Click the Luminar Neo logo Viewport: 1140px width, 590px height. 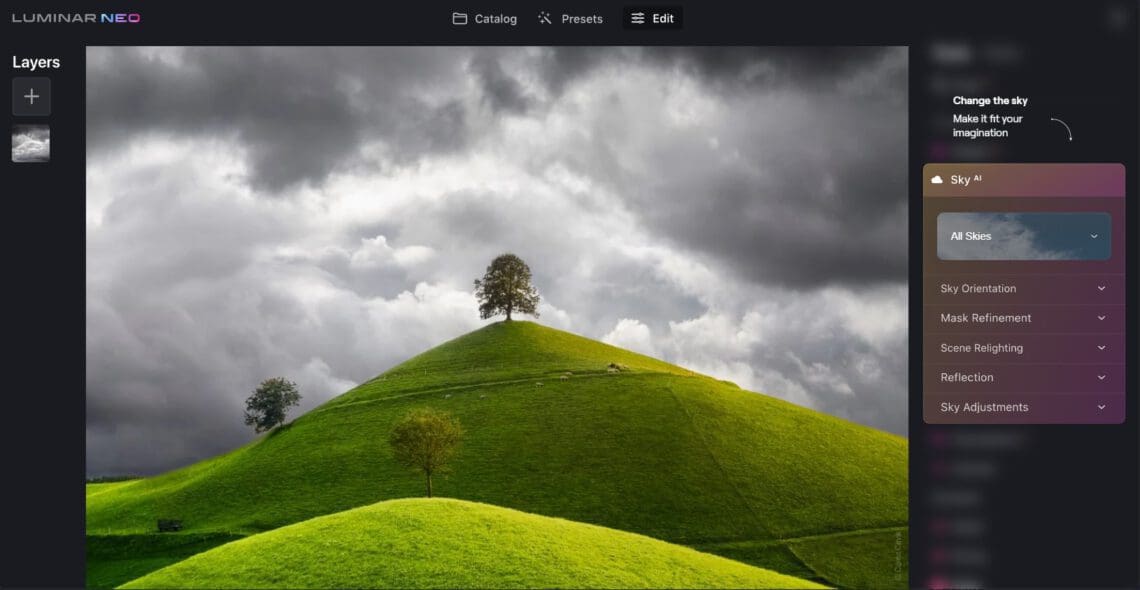(76, 18)
